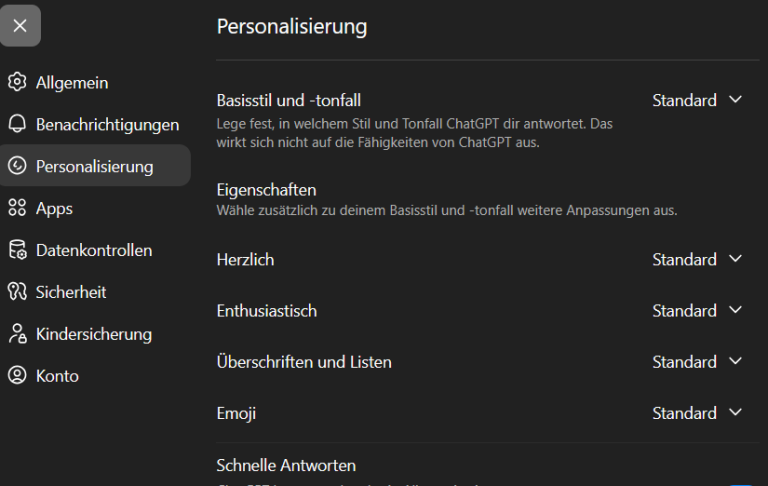This screenshot has width=768, height=486.
Task: Open the Datenkontrollen settings section
Action: coord(96,250)
